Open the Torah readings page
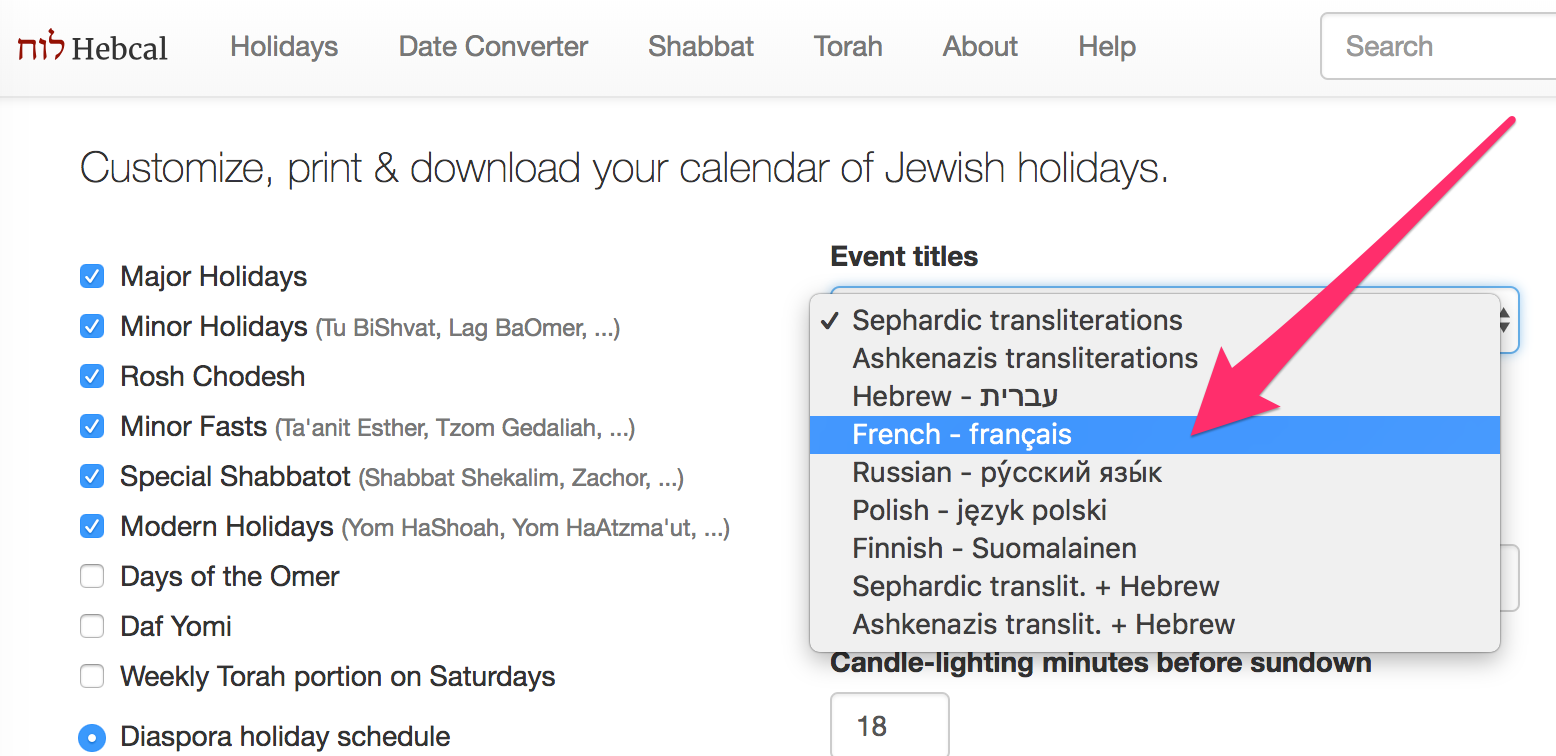The width and height of the screenshot is (1556, 756). coord(847,46)
